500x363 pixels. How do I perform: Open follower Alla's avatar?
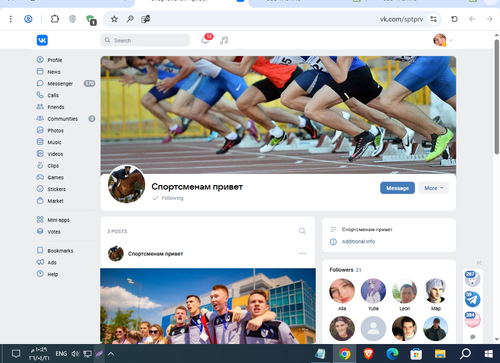coord(342,291)
